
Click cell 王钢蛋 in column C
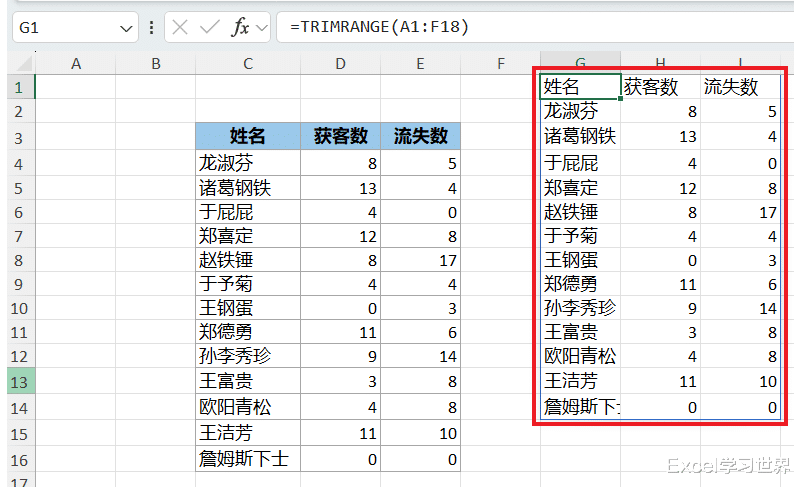[x=248, y=308]
